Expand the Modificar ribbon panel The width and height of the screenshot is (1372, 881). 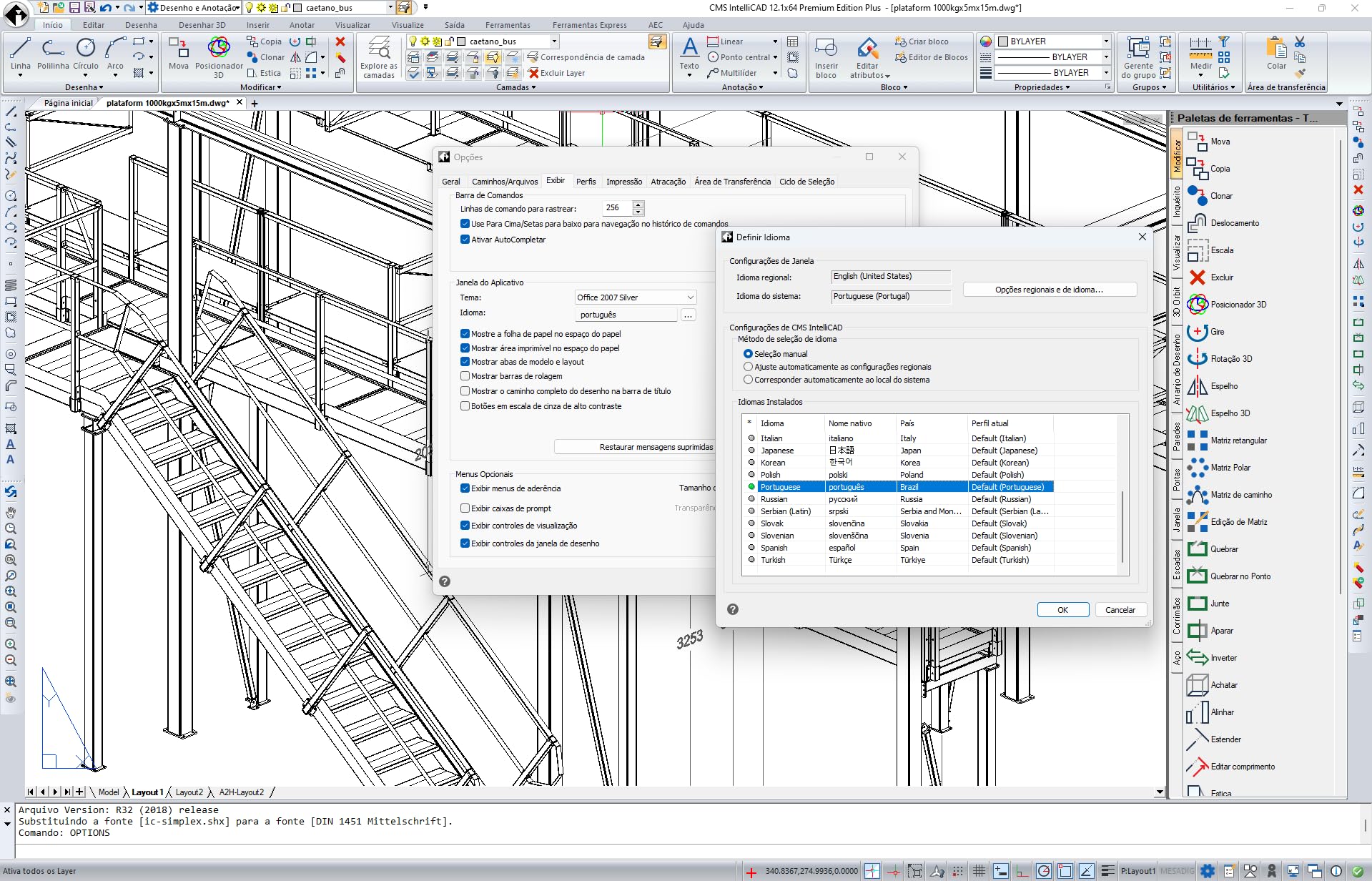coord(261,87)
